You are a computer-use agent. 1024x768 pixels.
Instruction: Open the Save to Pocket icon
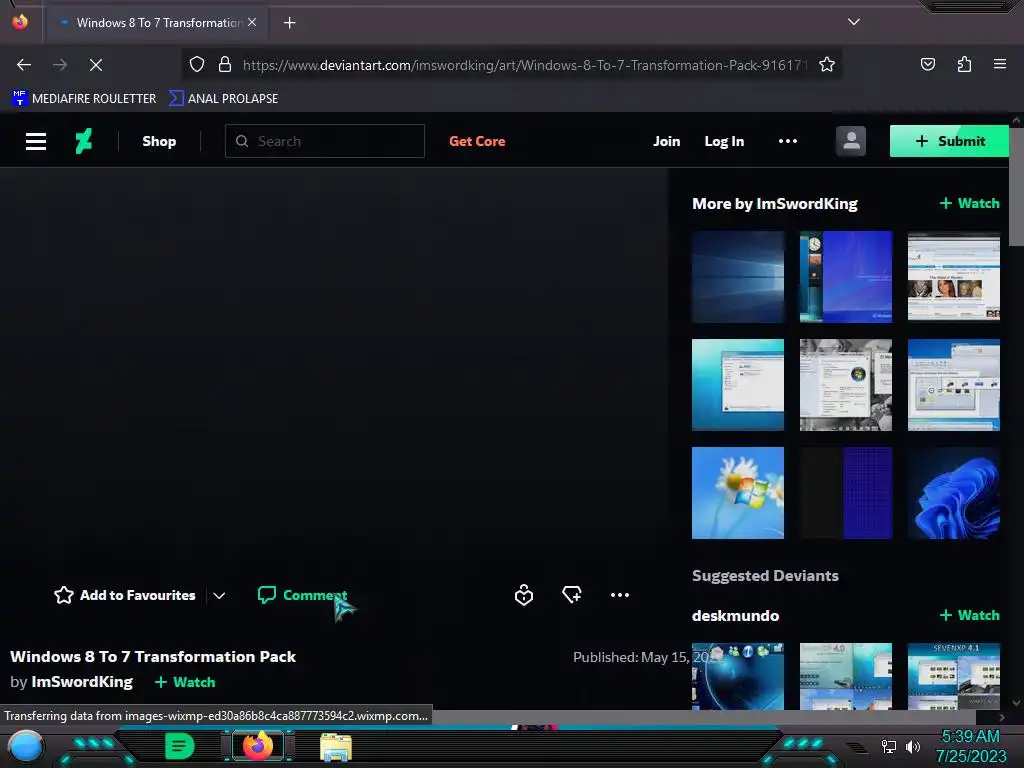pyautogui.click(x=927, y=64)
